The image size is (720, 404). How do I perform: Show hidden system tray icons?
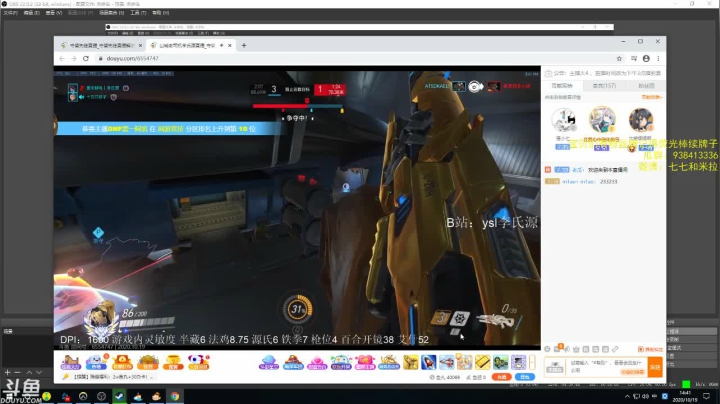click(x=627, y=396)
